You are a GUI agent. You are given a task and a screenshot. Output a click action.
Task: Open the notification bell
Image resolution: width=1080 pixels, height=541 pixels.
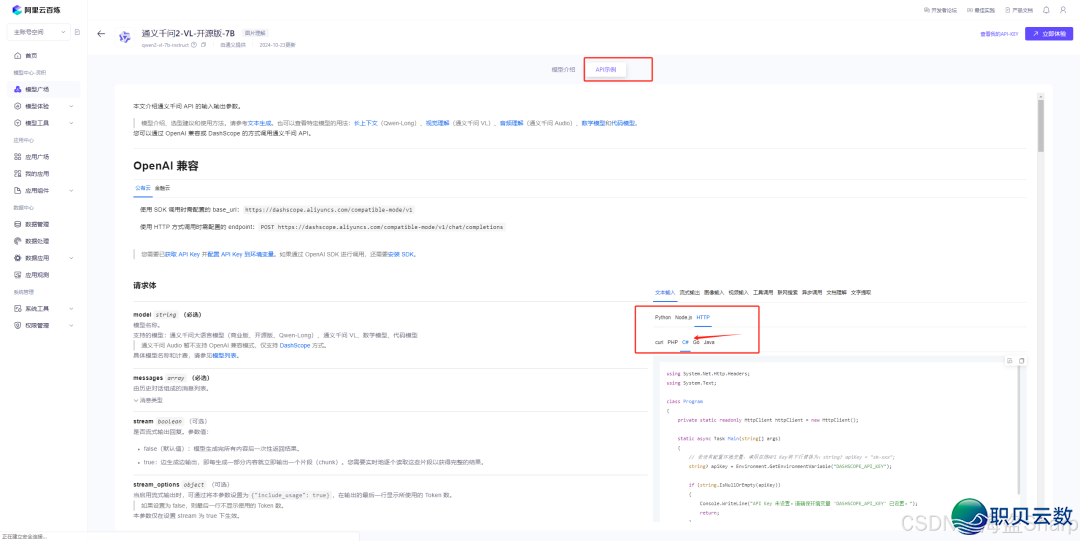pos(1046,10)
